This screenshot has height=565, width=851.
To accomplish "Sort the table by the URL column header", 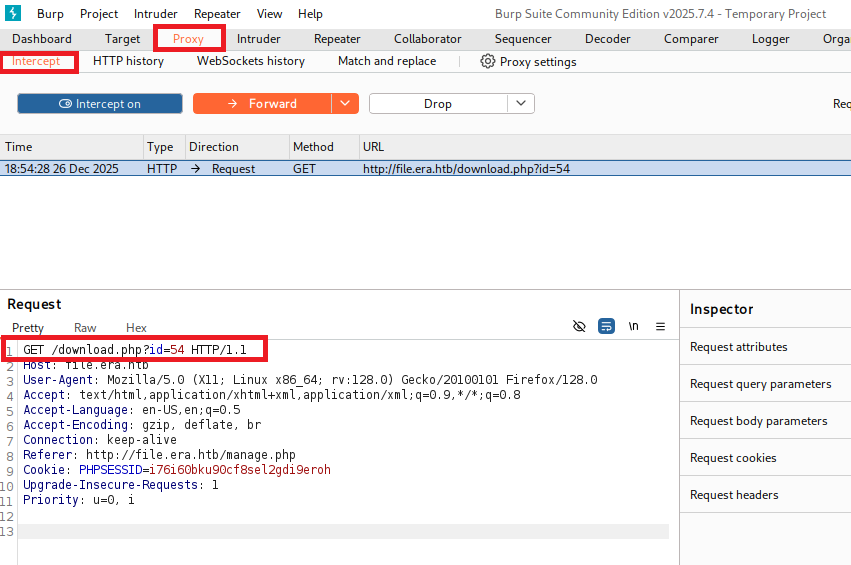I will (373, 147).
